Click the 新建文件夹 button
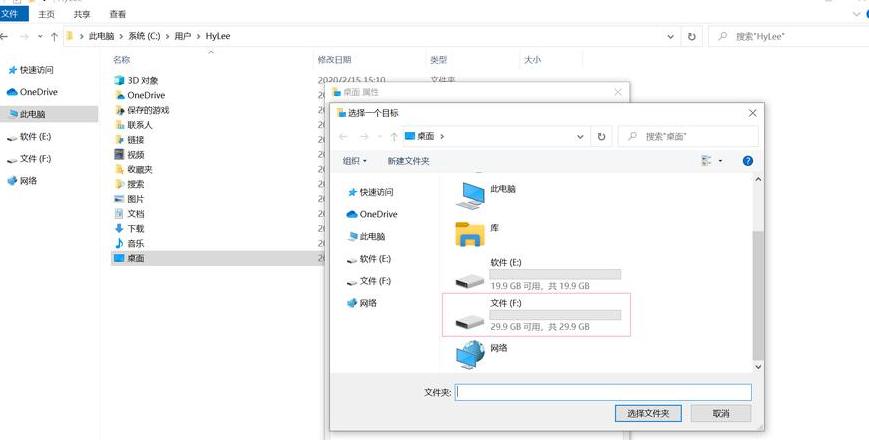 tap(408, 161)
